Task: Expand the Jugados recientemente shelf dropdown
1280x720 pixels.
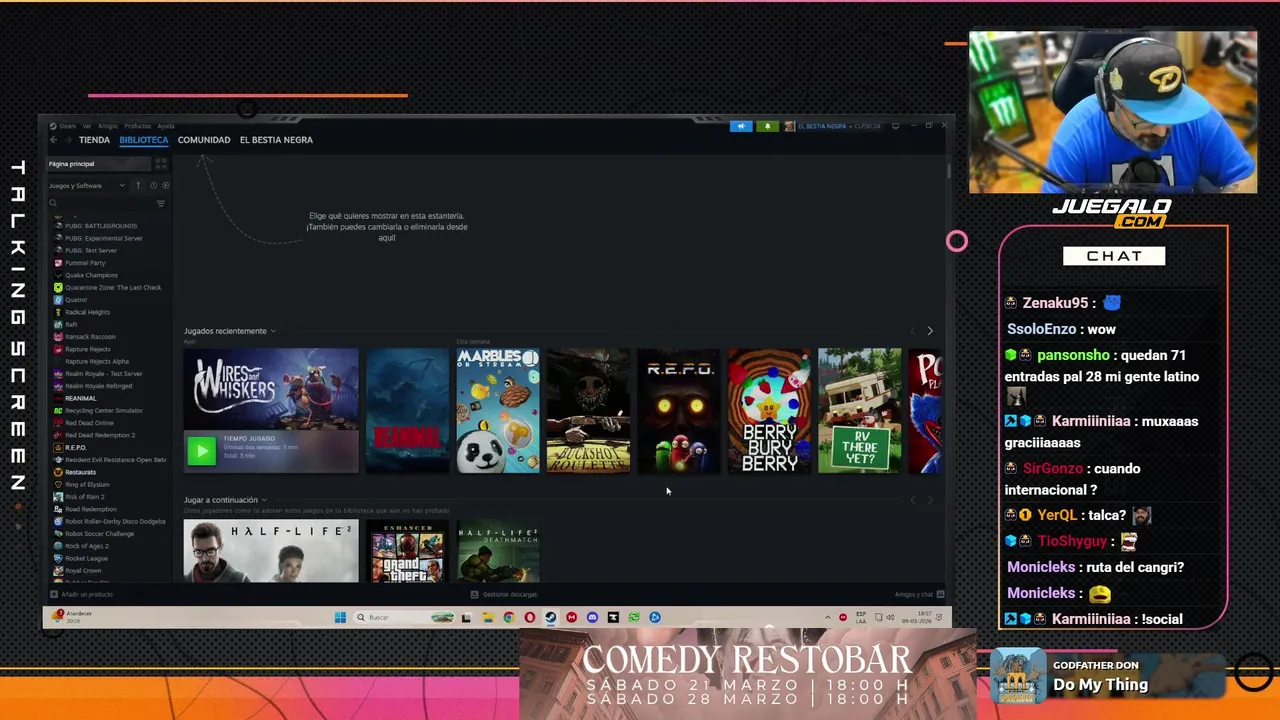Action: [x=273, y=331]
